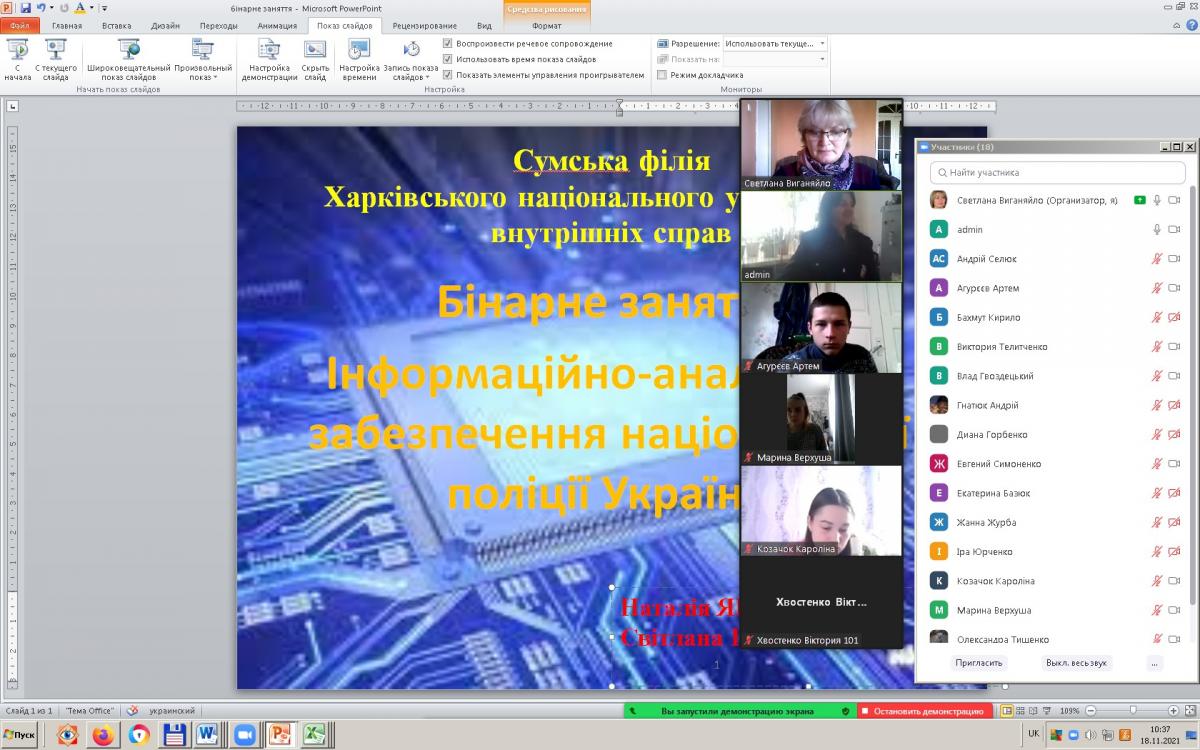Start slideshow from beginning (С начала)
The image size is (1200, 750).
coord(17,51)
